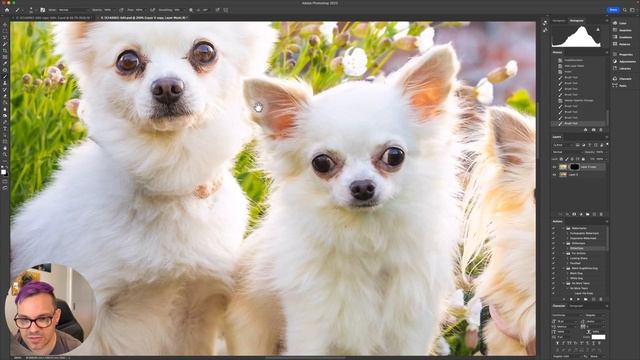Open the Paths panel button
This screenshot has width=640, height=360.
620,85
